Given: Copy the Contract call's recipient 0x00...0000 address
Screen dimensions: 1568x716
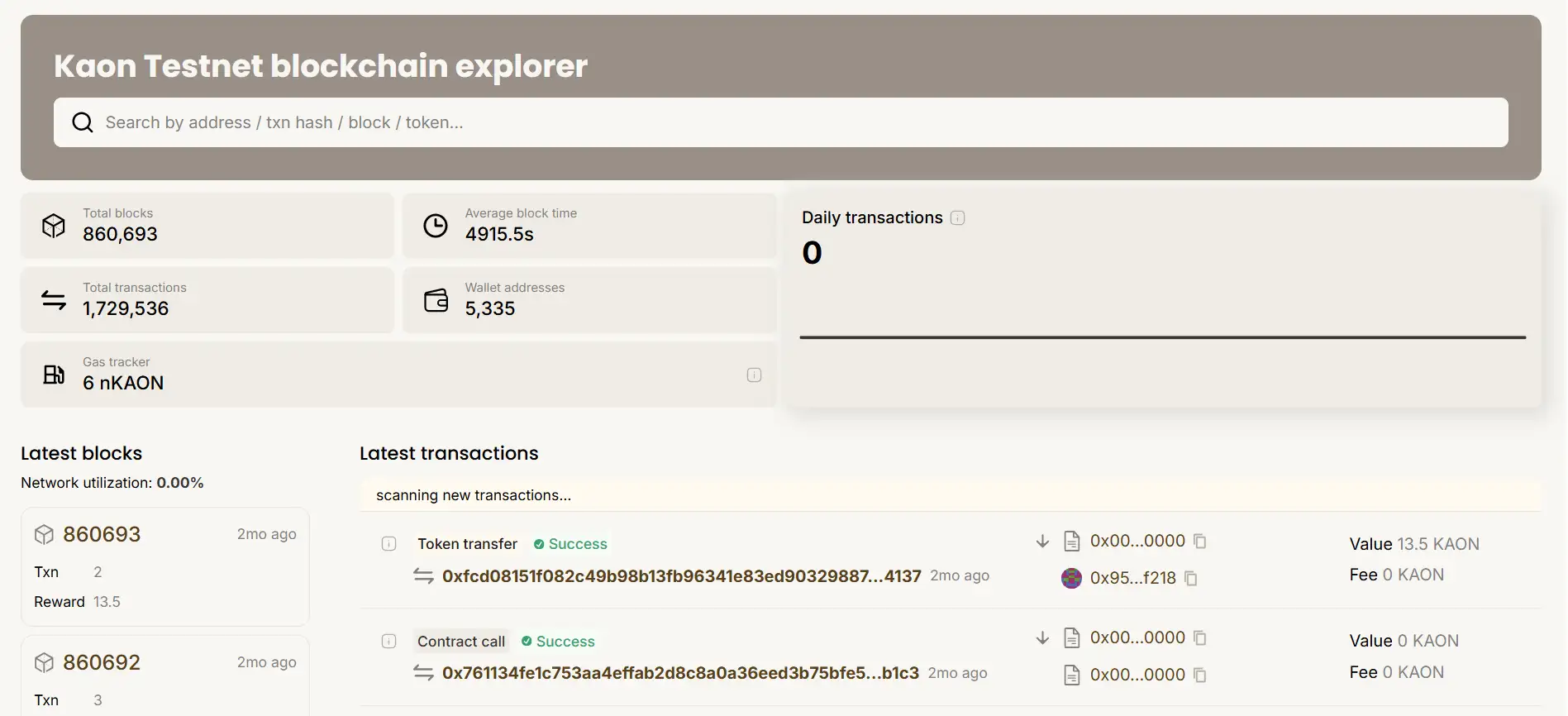Looking at the screenshot, I should point(1200,675).
